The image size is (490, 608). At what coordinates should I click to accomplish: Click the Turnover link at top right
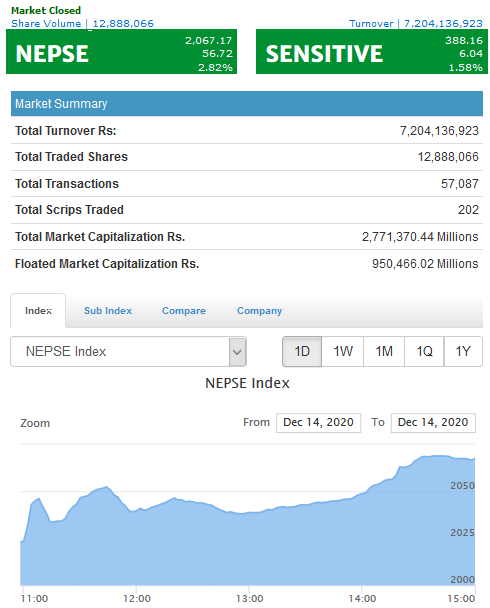(x=416, y=24)
